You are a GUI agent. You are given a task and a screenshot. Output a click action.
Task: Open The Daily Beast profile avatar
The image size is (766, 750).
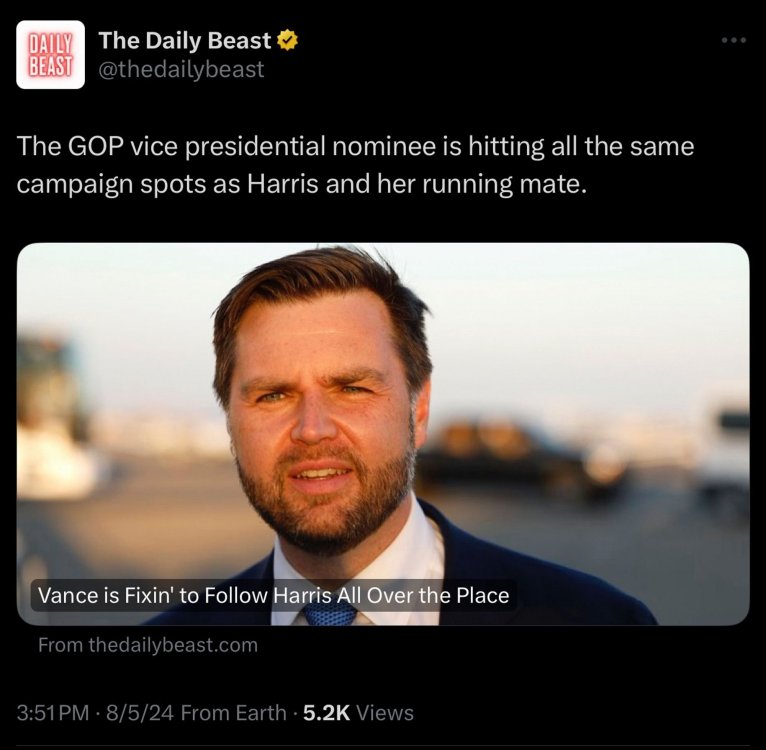click(x=51, y=55)
